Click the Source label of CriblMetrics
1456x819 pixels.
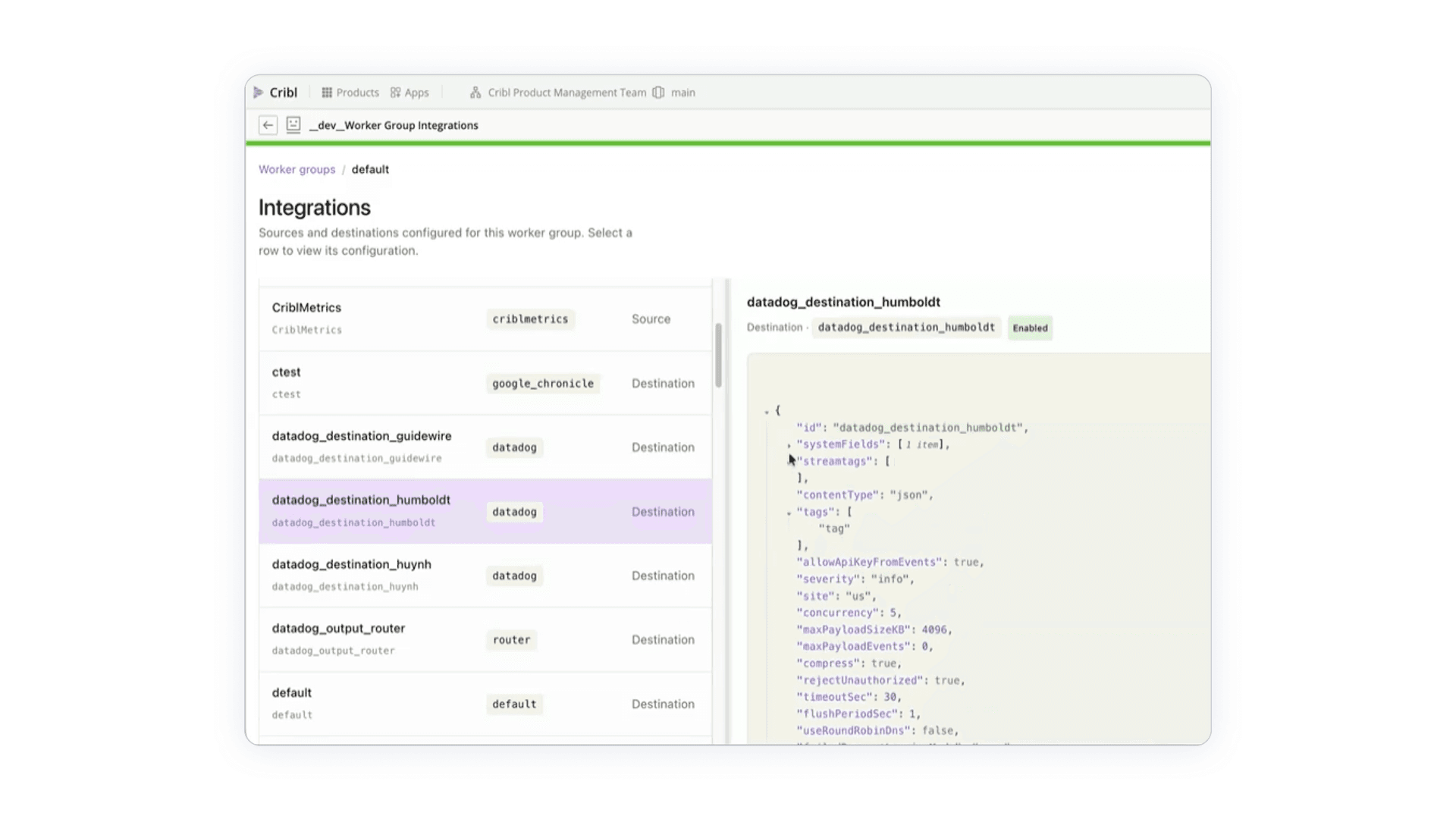(651, 319)
